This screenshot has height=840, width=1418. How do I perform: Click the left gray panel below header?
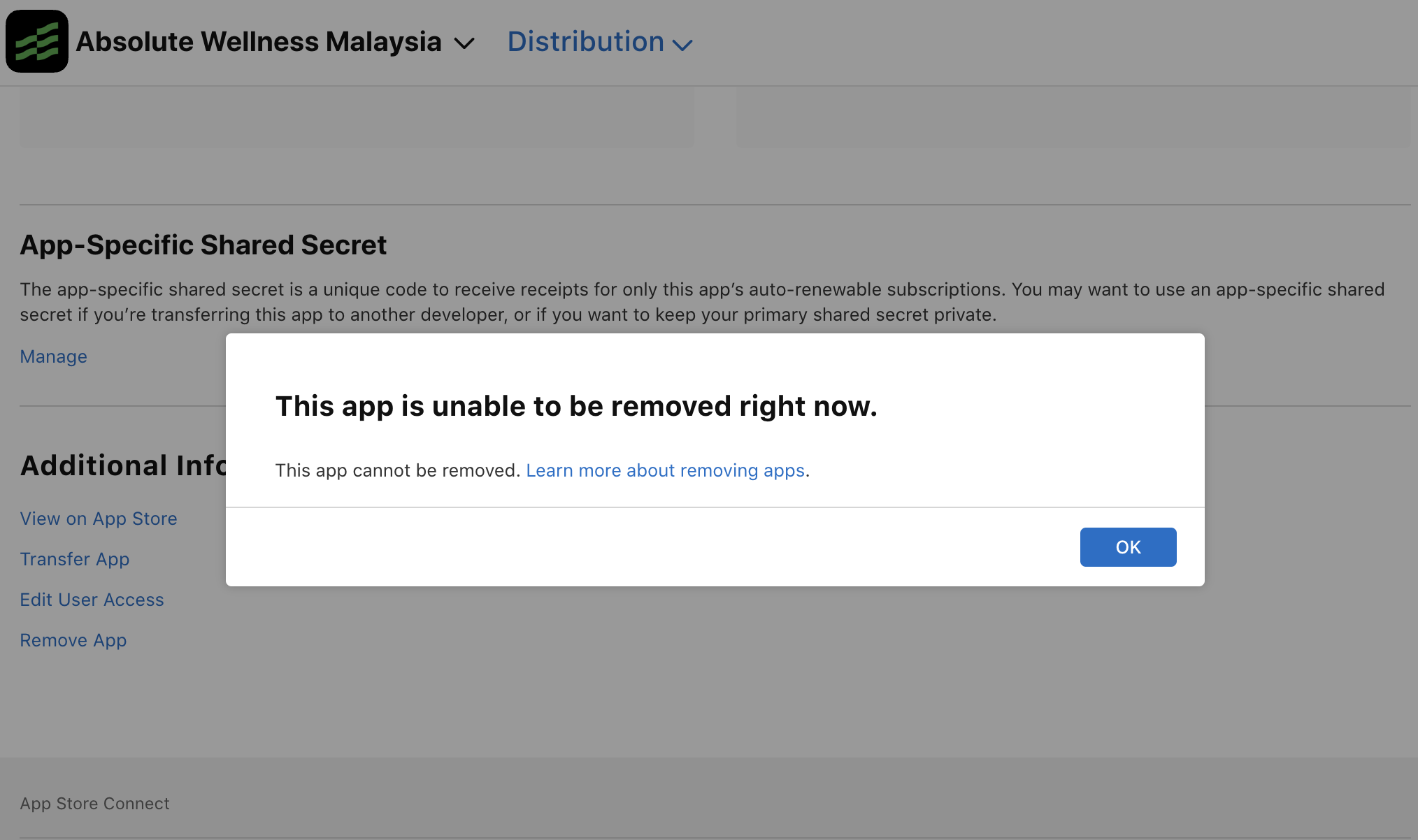pos(357,117)
